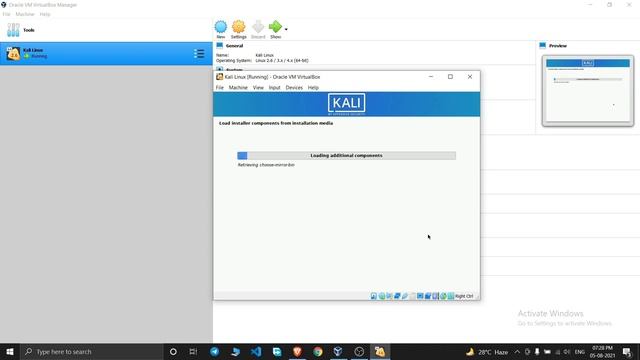Open Brave browser from the taskbar
This screenshot has width=640, height=360.
297,351
